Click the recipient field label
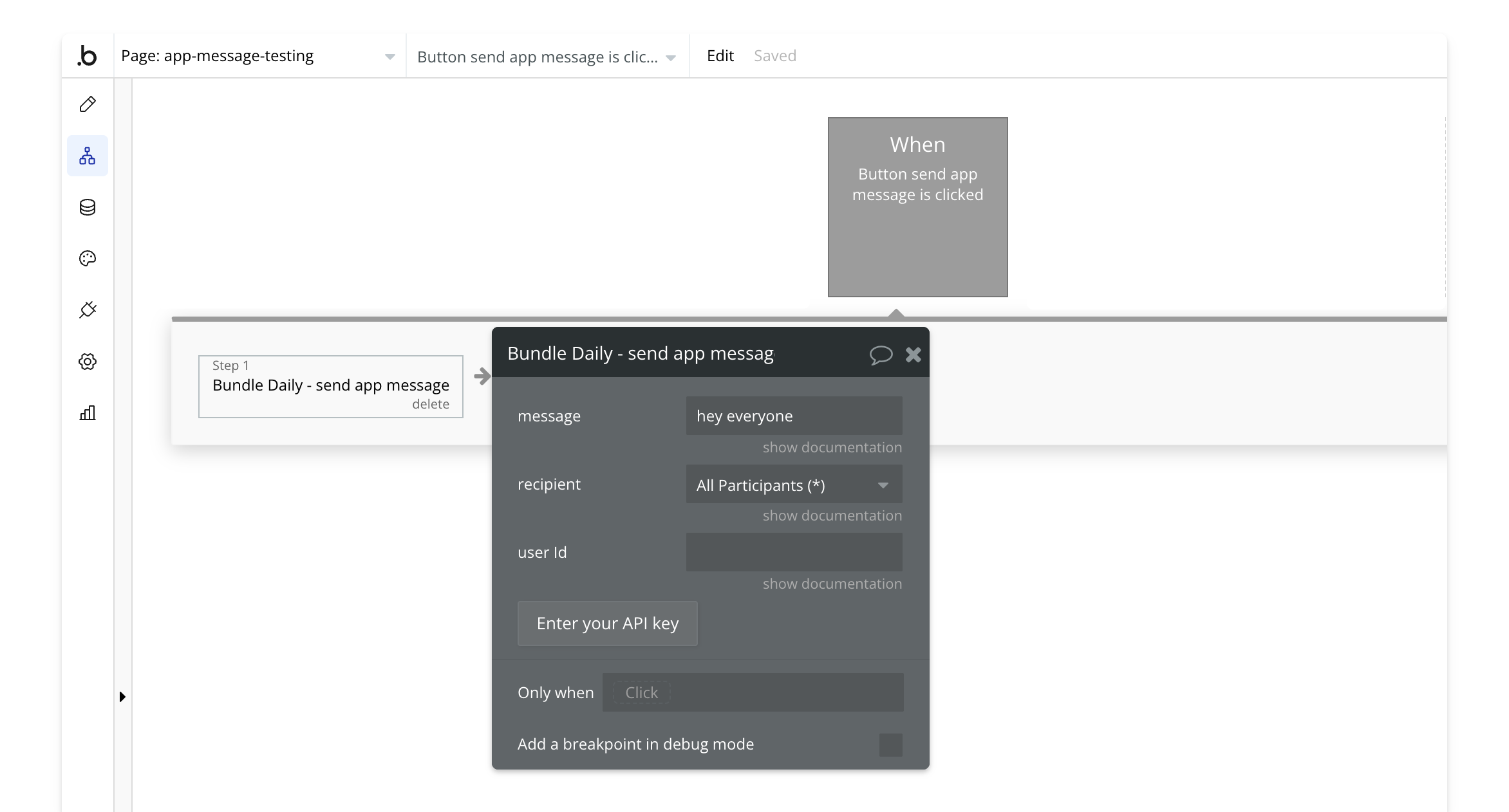 click(x=549, y=484)
